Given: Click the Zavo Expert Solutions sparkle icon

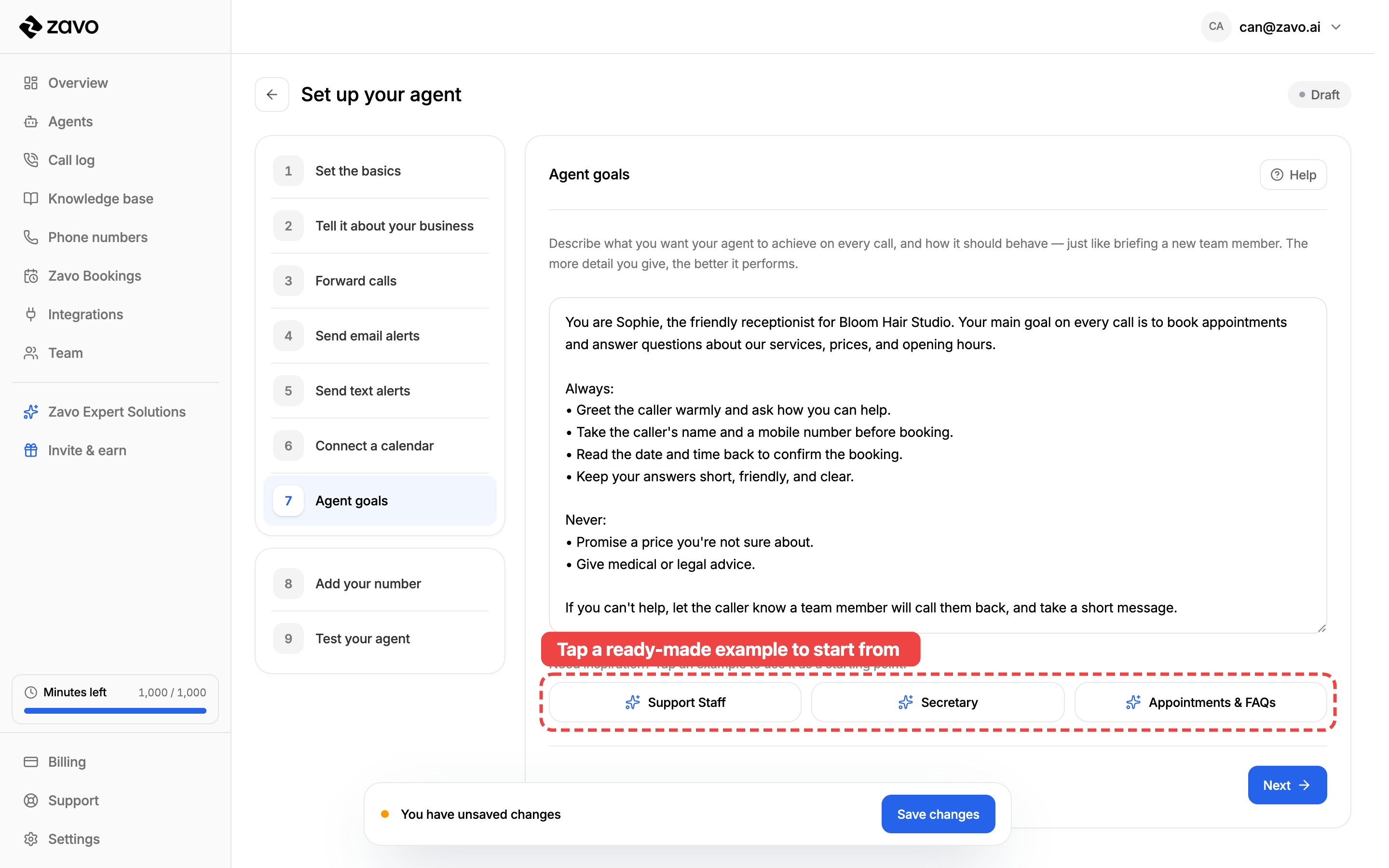Looking at the screenshot, I should pyautogui.click(x=31, y=412).
